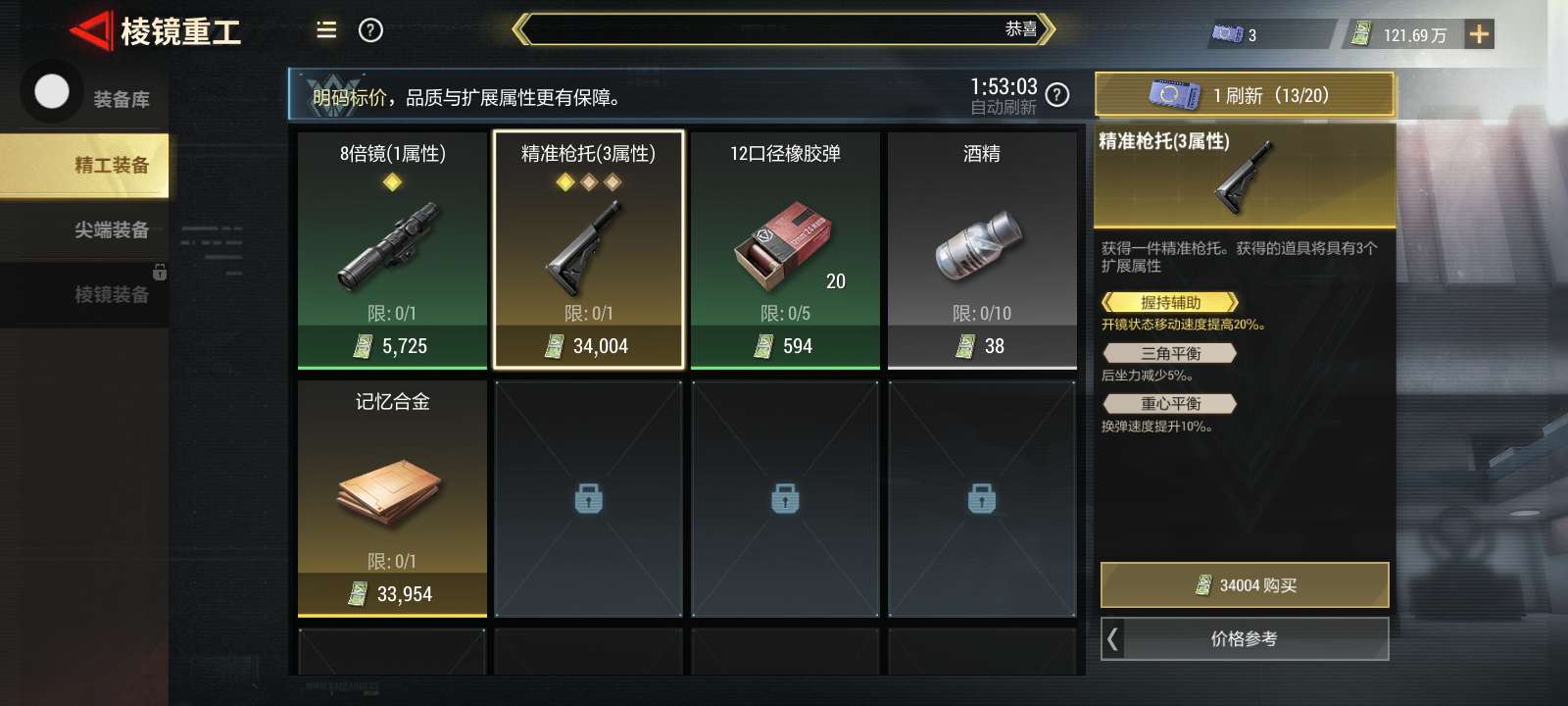Click the help icon next to 自动刷新 timer
The height and width of the screenshot is (706, 1568).
click(x=1057, y=94)
